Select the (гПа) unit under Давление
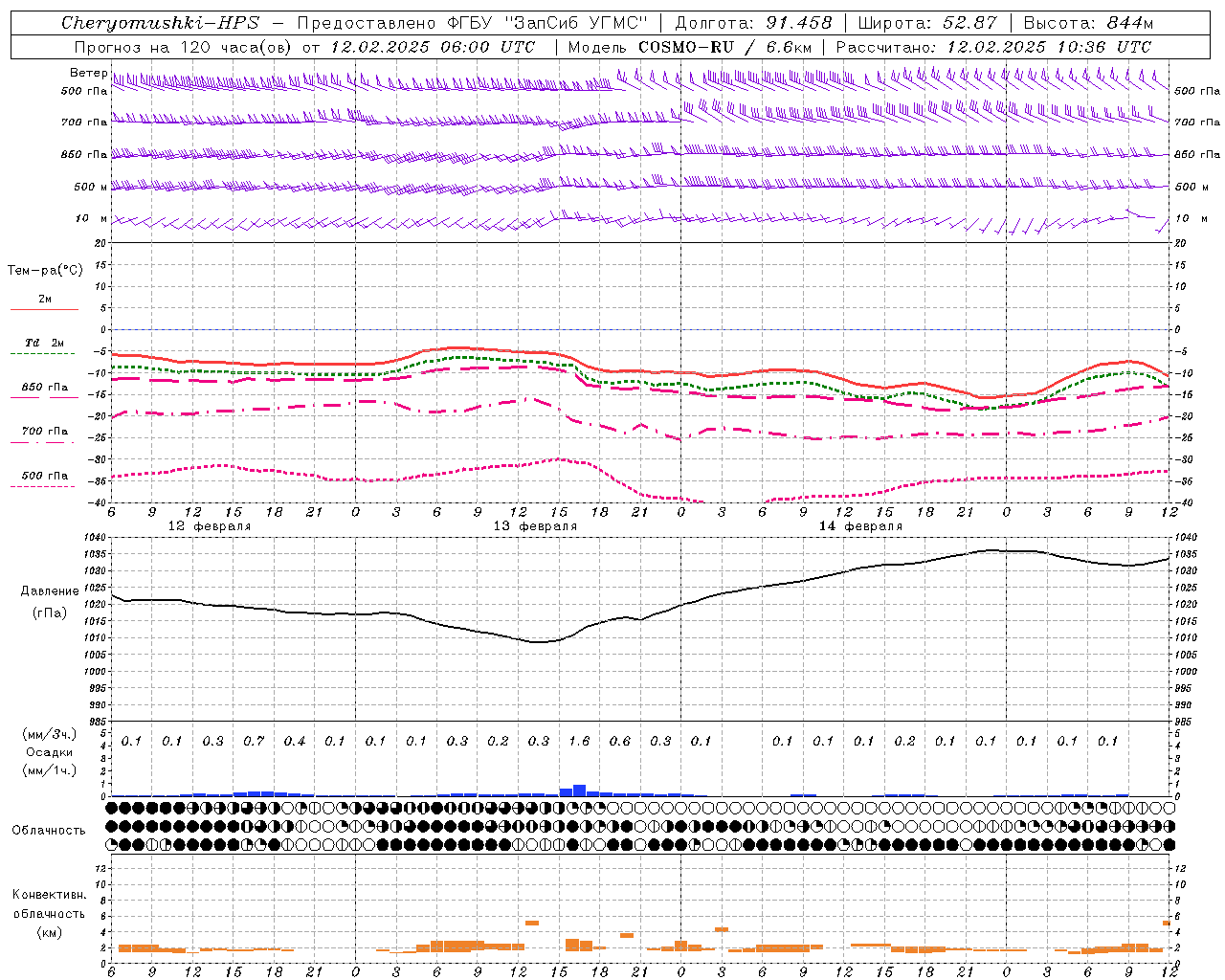 point(50,612)
